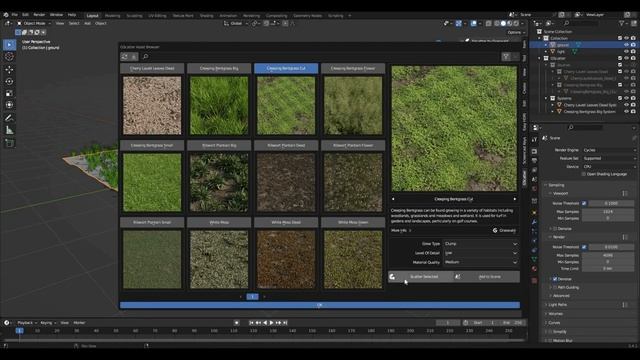The image size is (640, 360).
Task: Click the Scatter Selected button
Action: click(421, 277)
